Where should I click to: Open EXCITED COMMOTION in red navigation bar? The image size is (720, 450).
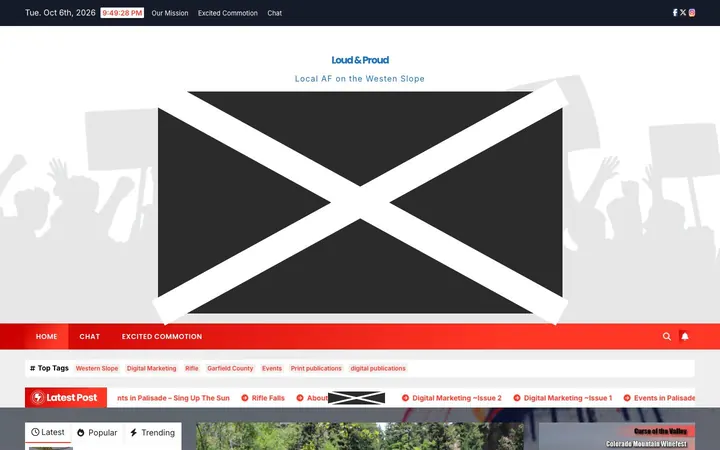click(x=162, y=337)
